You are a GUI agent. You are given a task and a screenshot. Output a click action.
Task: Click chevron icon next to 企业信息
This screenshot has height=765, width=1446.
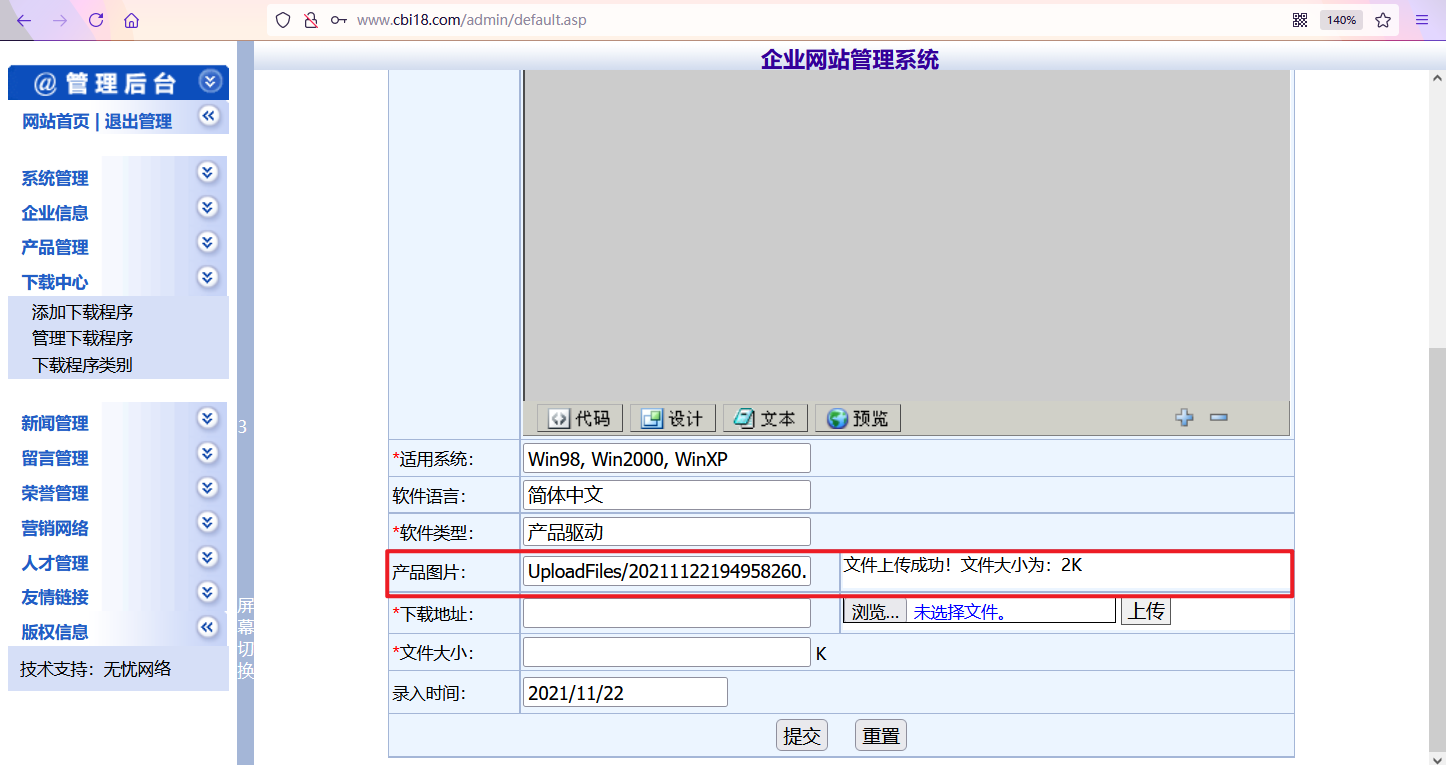tap(207, 207)
